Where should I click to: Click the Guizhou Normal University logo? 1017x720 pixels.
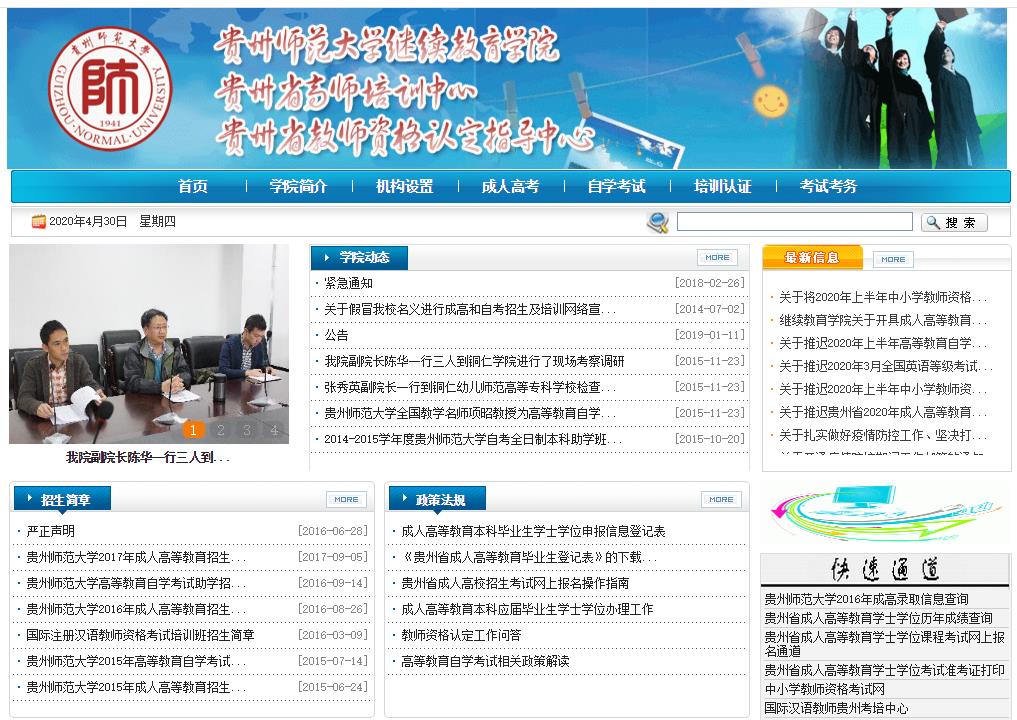(111, 88)
